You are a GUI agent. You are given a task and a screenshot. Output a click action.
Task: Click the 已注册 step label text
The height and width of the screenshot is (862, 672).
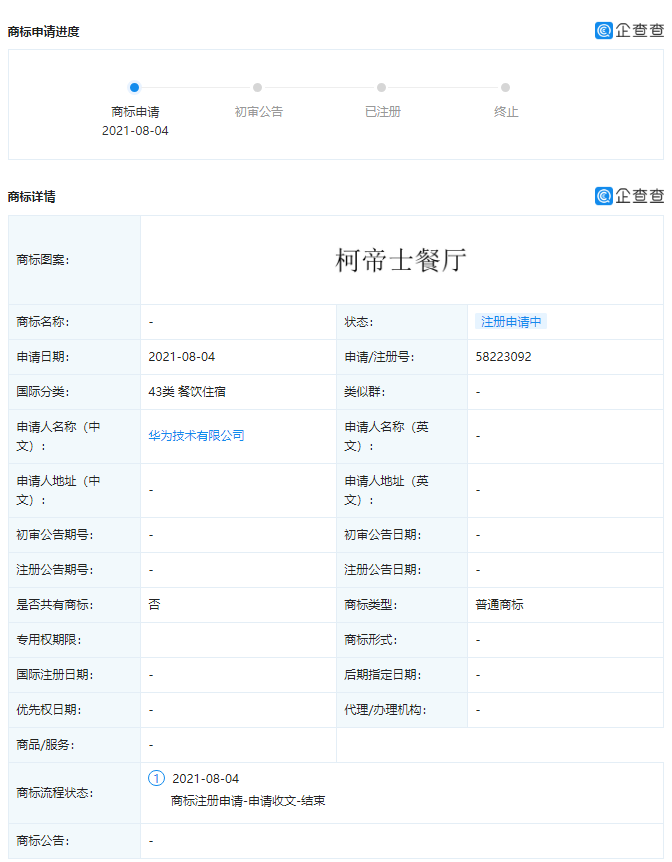[382, 112]
